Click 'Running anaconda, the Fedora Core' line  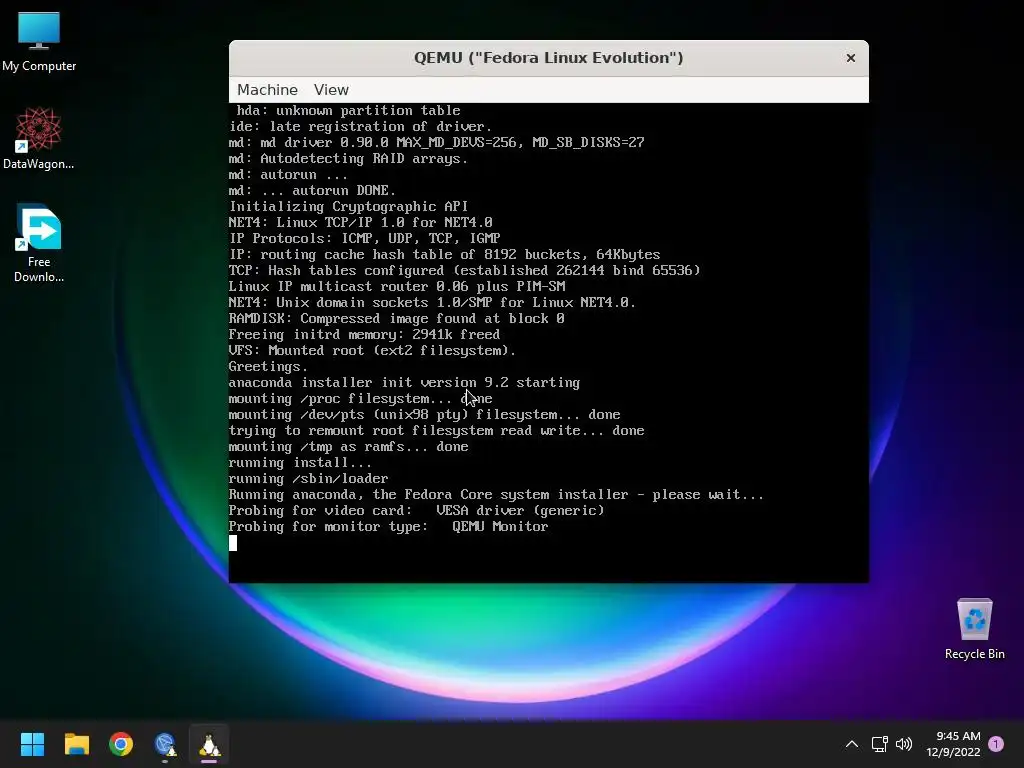(496, 494)
